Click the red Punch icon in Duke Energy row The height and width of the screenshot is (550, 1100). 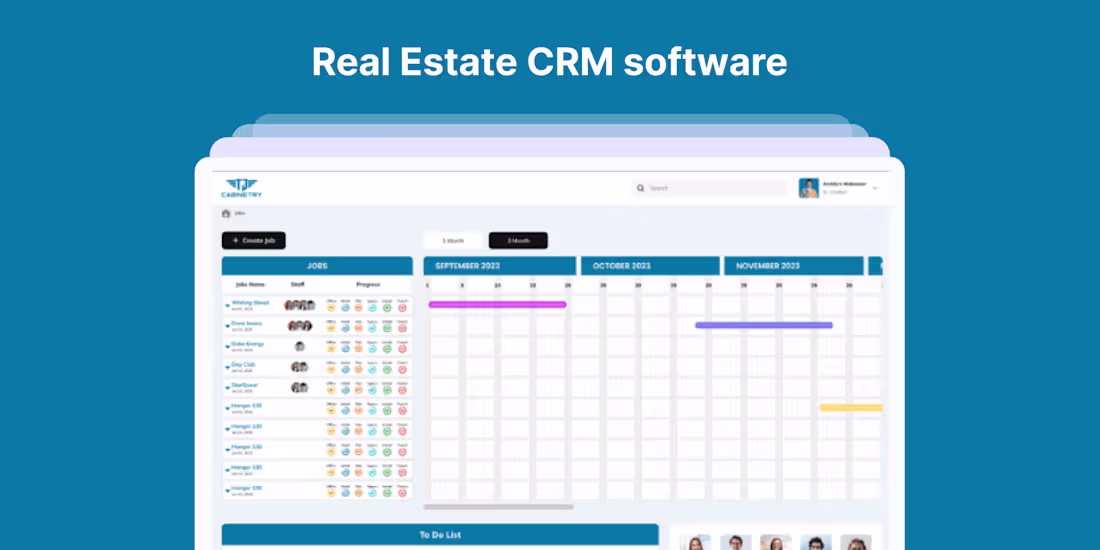402,349
